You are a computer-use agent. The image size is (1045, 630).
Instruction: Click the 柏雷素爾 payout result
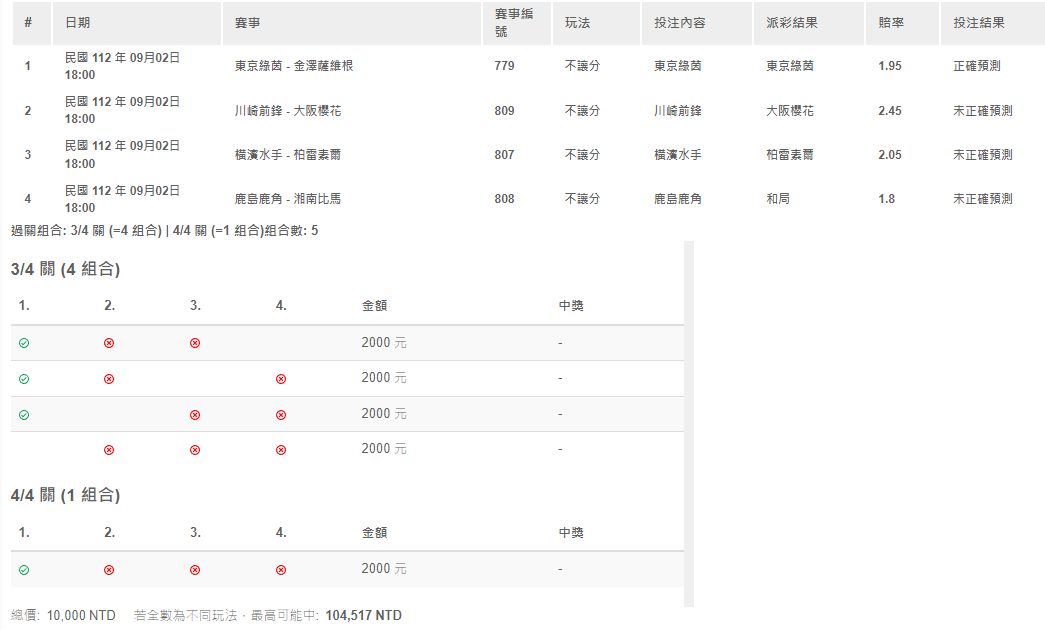pos(790,155)
